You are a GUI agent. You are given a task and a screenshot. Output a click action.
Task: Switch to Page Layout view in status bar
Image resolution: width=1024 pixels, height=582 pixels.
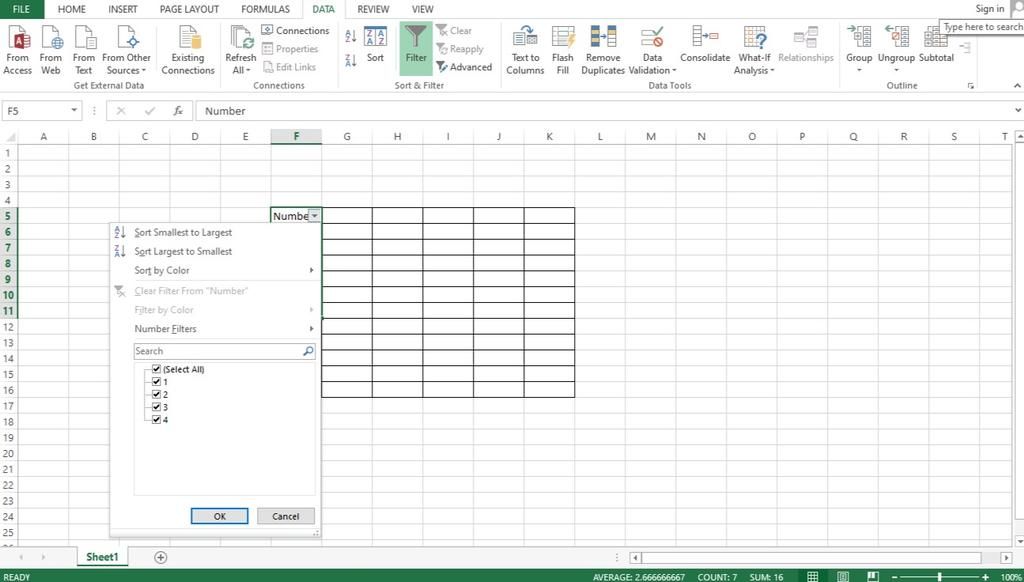pos(843,576)
